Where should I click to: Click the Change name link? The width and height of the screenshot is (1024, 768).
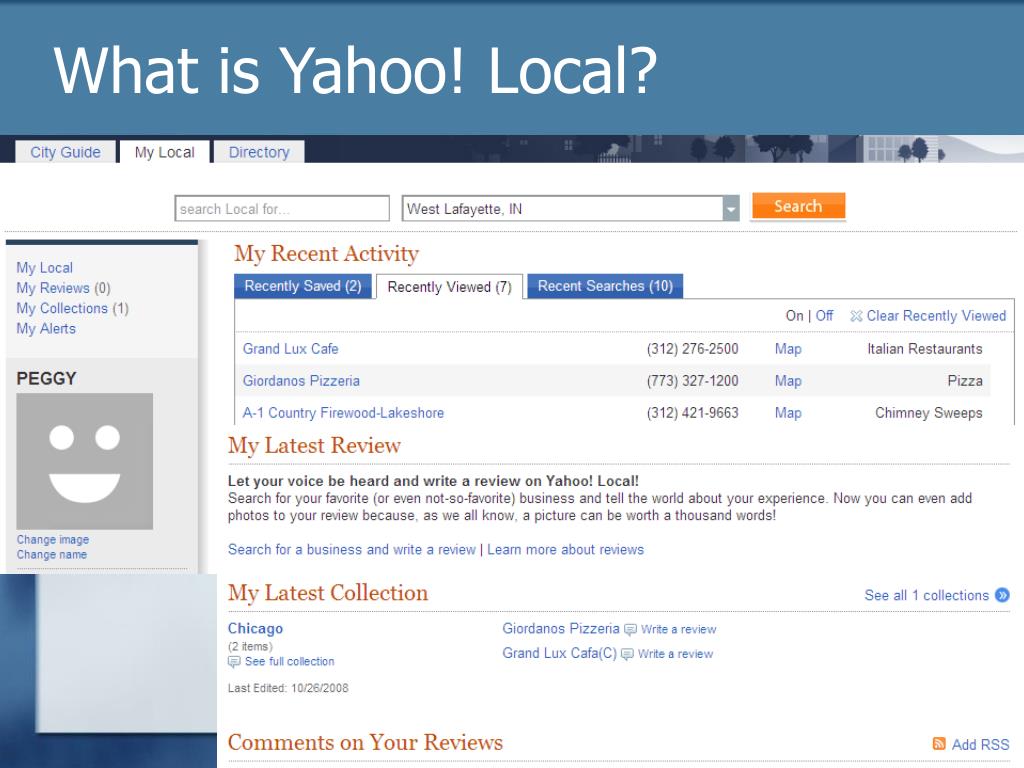52,554
